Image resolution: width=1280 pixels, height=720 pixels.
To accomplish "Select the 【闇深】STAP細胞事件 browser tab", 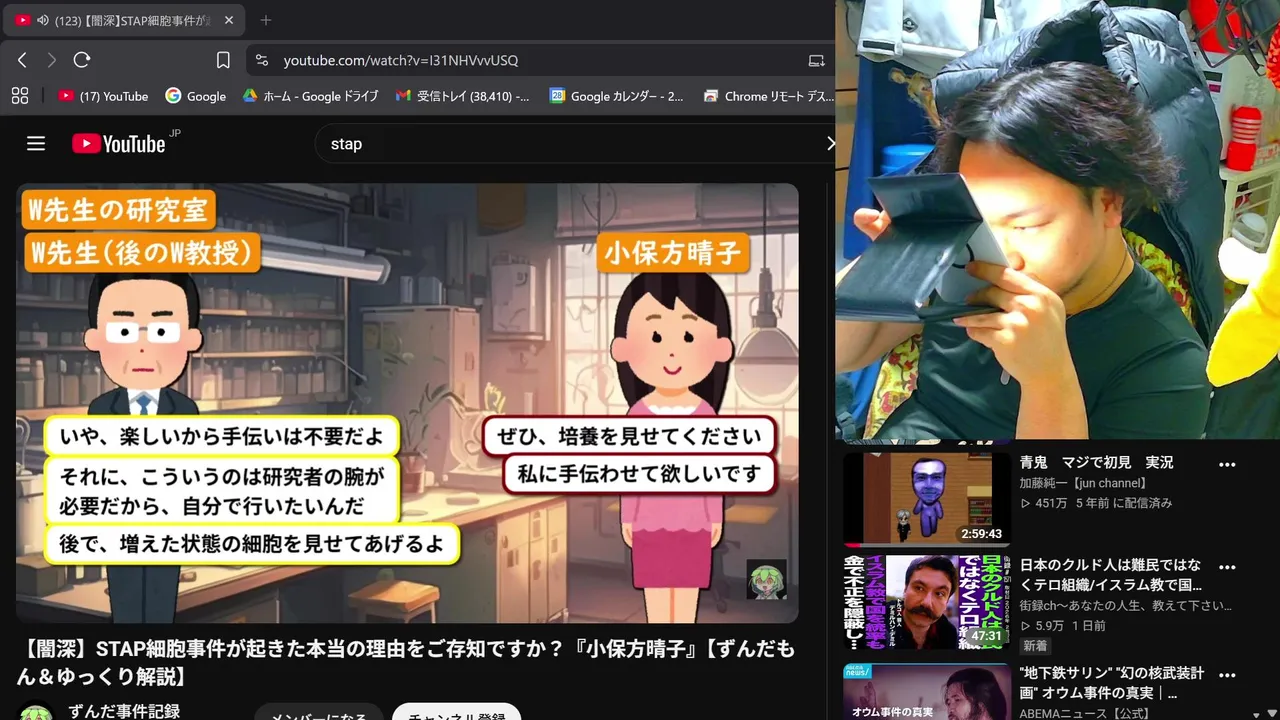I will point(124,20).
